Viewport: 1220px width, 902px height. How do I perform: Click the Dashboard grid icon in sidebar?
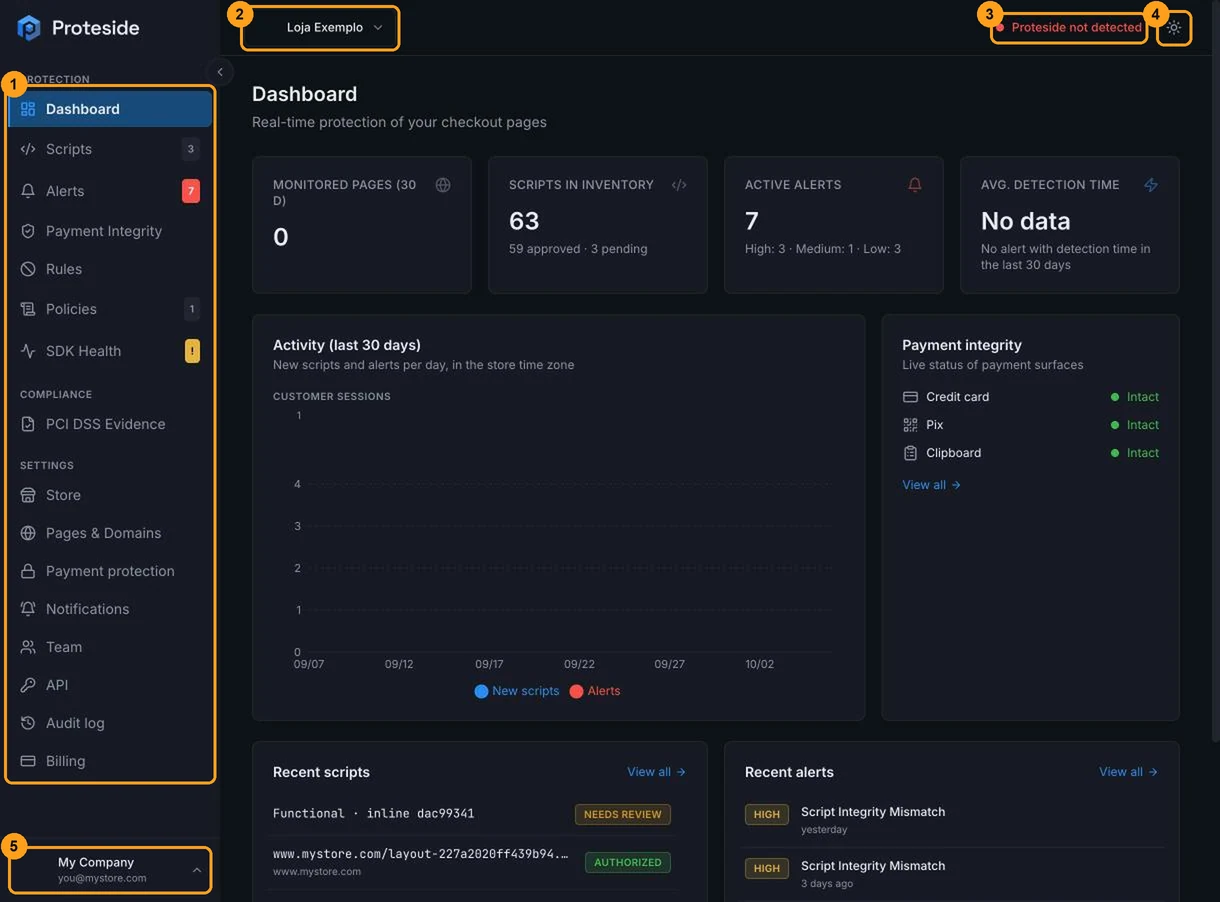pyautogui.click(x=28, y=109)
